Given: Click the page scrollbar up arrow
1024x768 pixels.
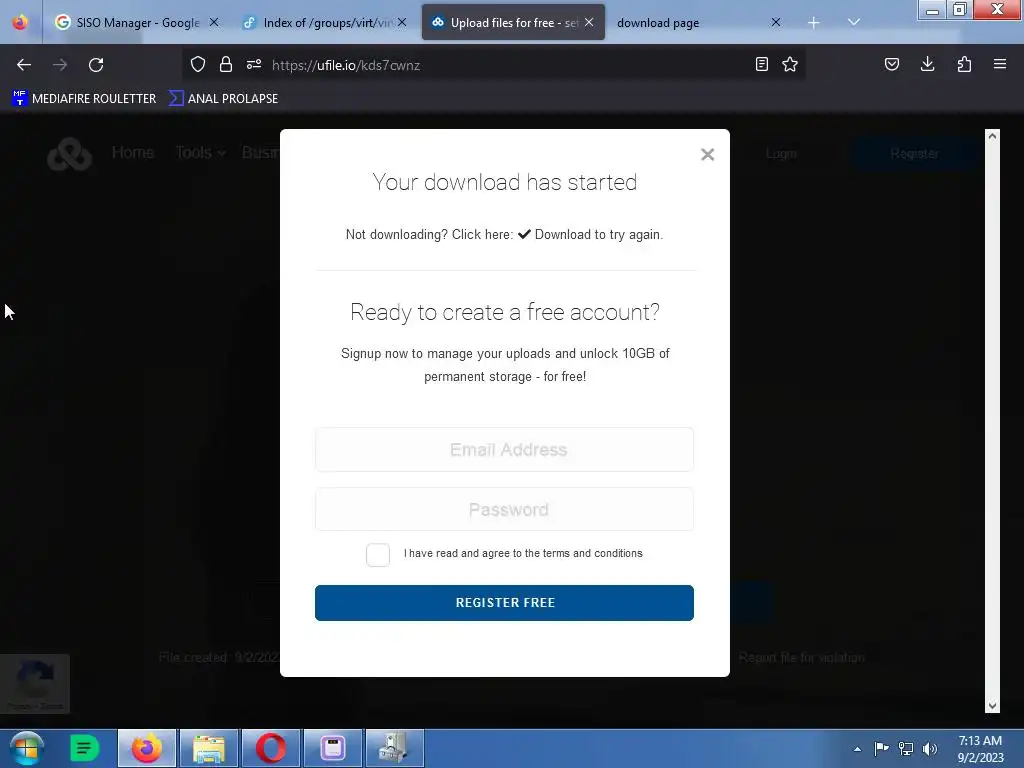Looking at the screenshot, I should pos(992,136).
